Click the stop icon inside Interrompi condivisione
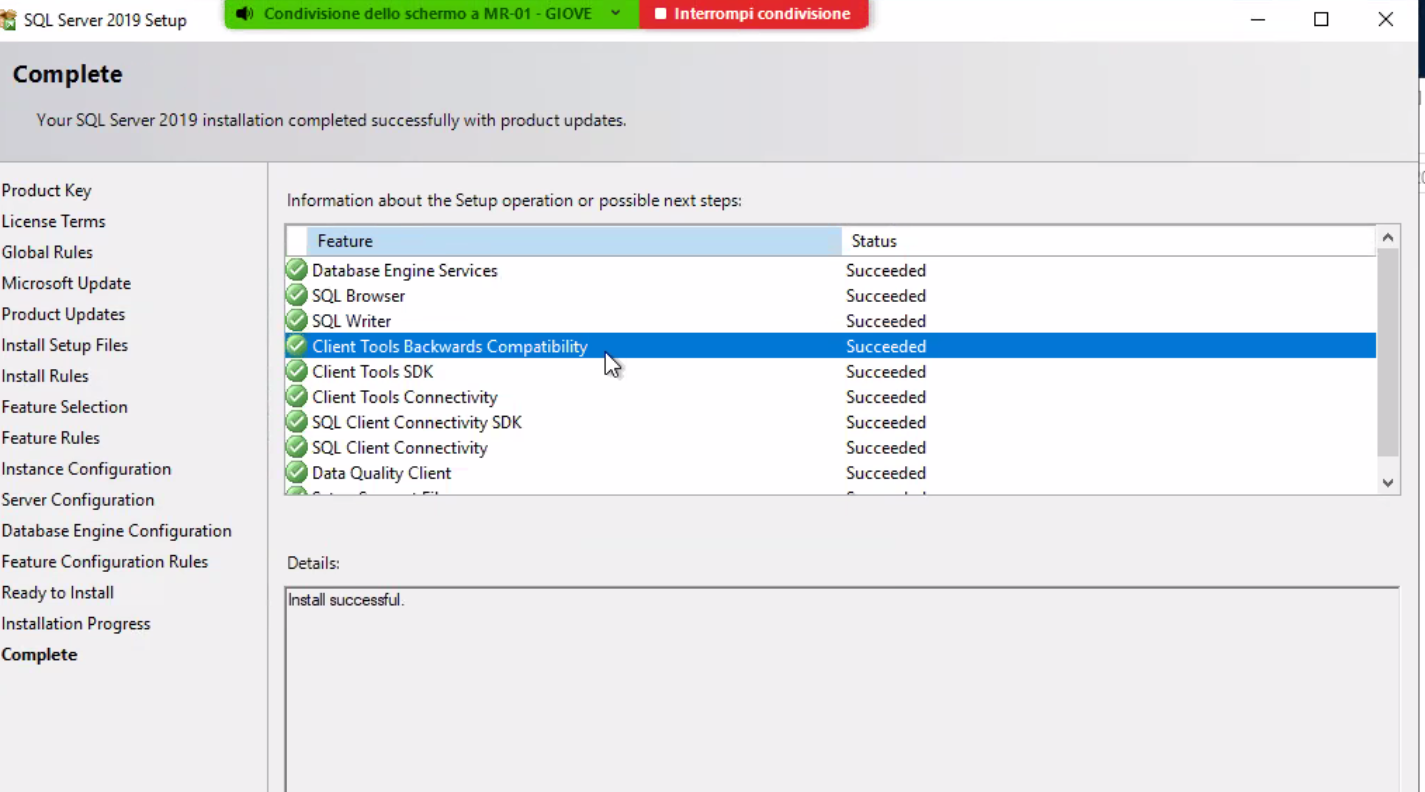This screenshot has height=792, width=1425. 661,14
